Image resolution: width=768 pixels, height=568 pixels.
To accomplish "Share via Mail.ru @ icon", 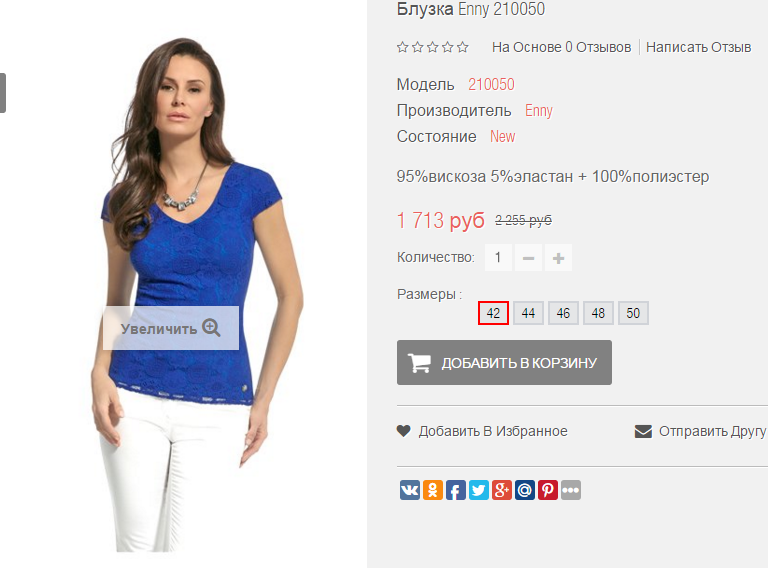I will point(525,490).
